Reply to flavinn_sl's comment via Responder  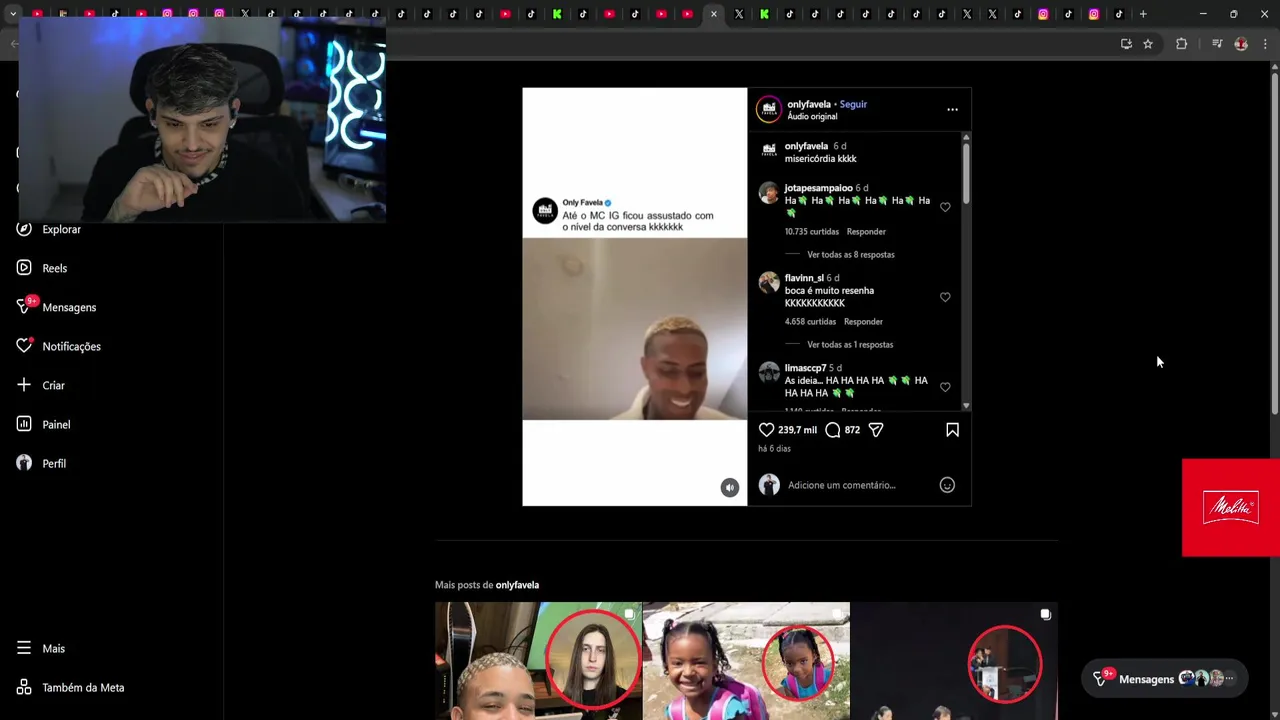coord(863,322)
